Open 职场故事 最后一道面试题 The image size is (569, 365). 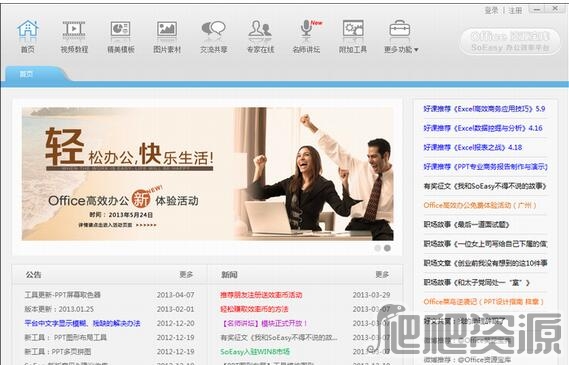[x=466, y=225]
